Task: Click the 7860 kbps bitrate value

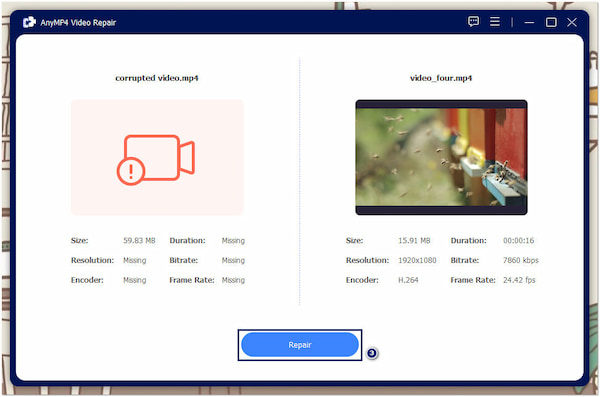Action: 520,260
